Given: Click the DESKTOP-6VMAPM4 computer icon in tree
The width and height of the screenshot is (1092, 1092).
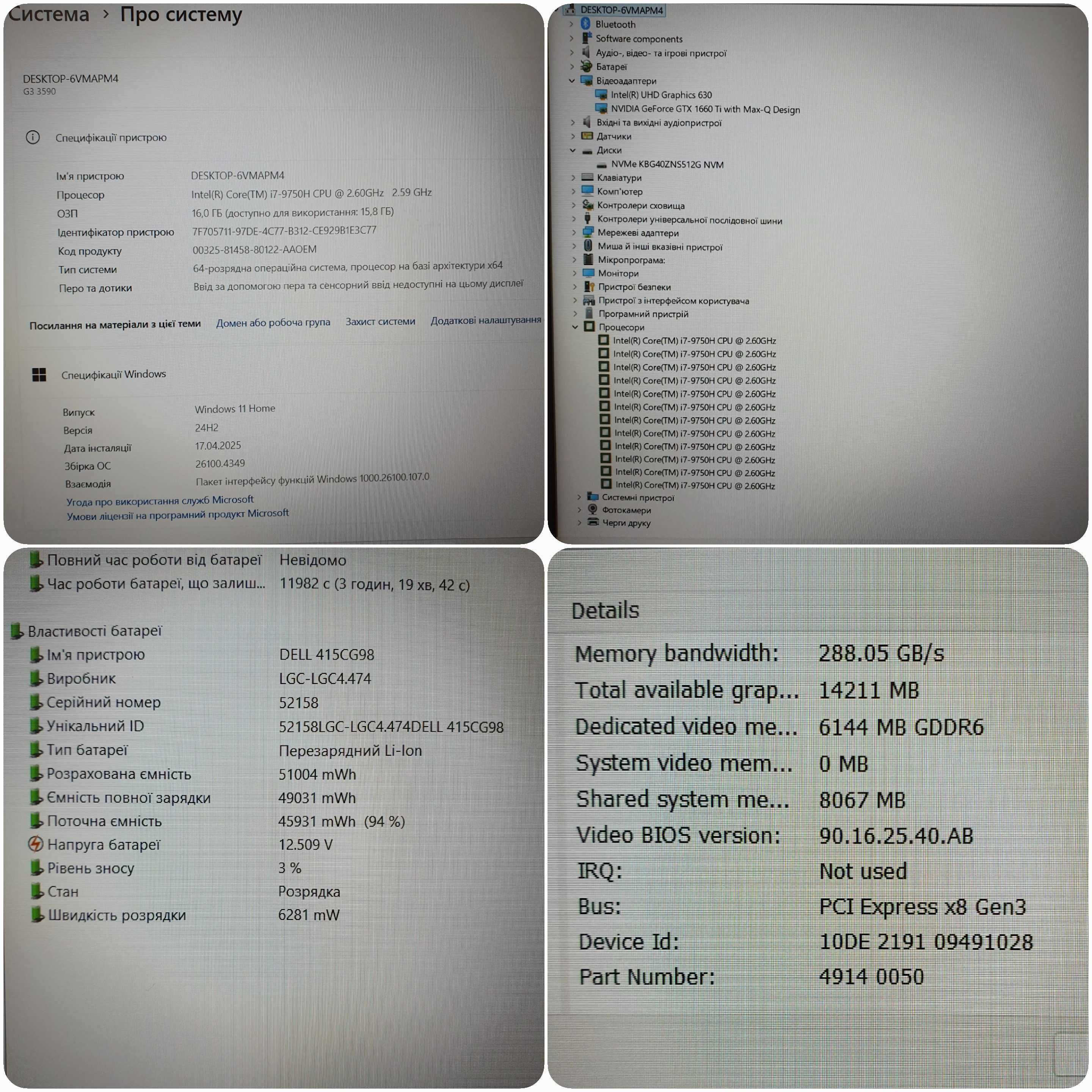Looking at the screenshot, I should (570, 9).
